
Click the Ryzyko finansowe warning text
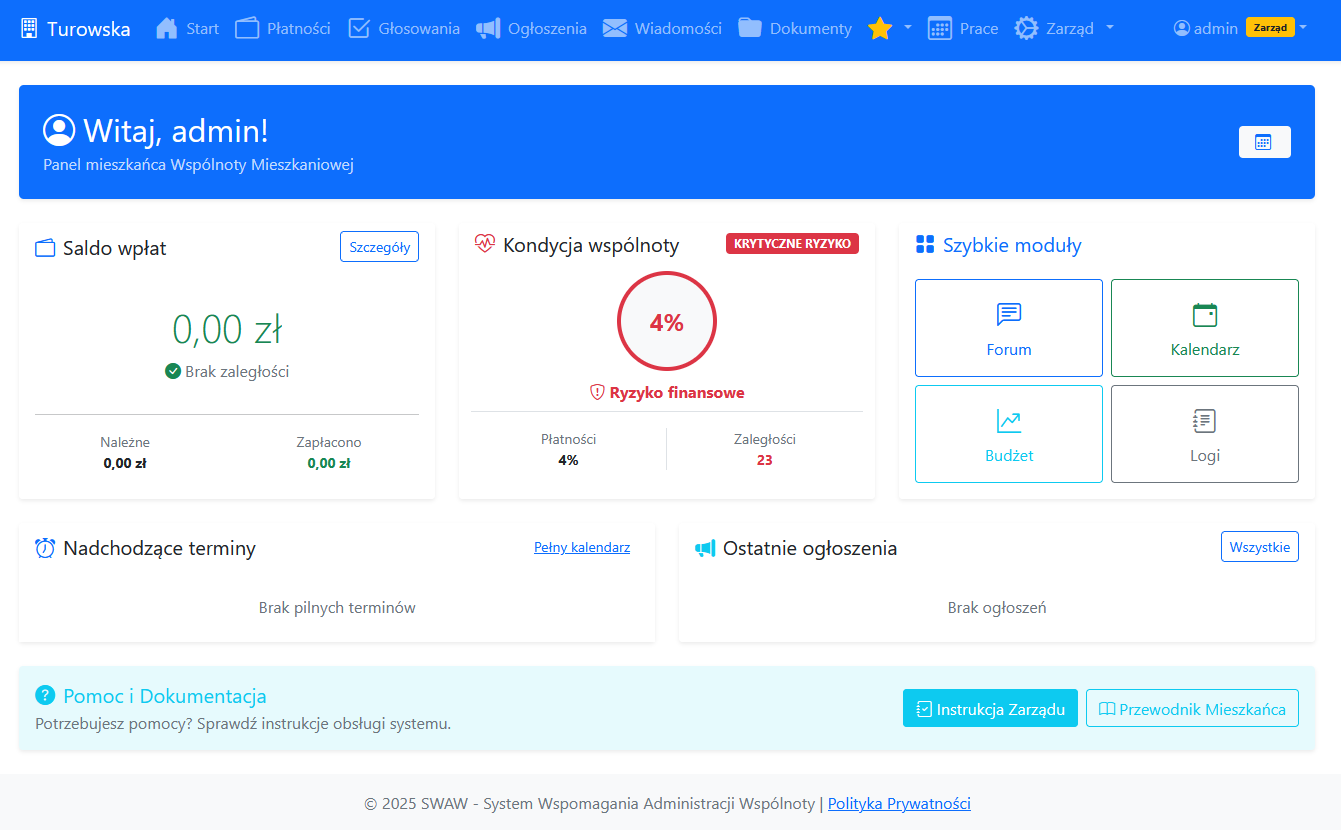[x=677, y=393]
